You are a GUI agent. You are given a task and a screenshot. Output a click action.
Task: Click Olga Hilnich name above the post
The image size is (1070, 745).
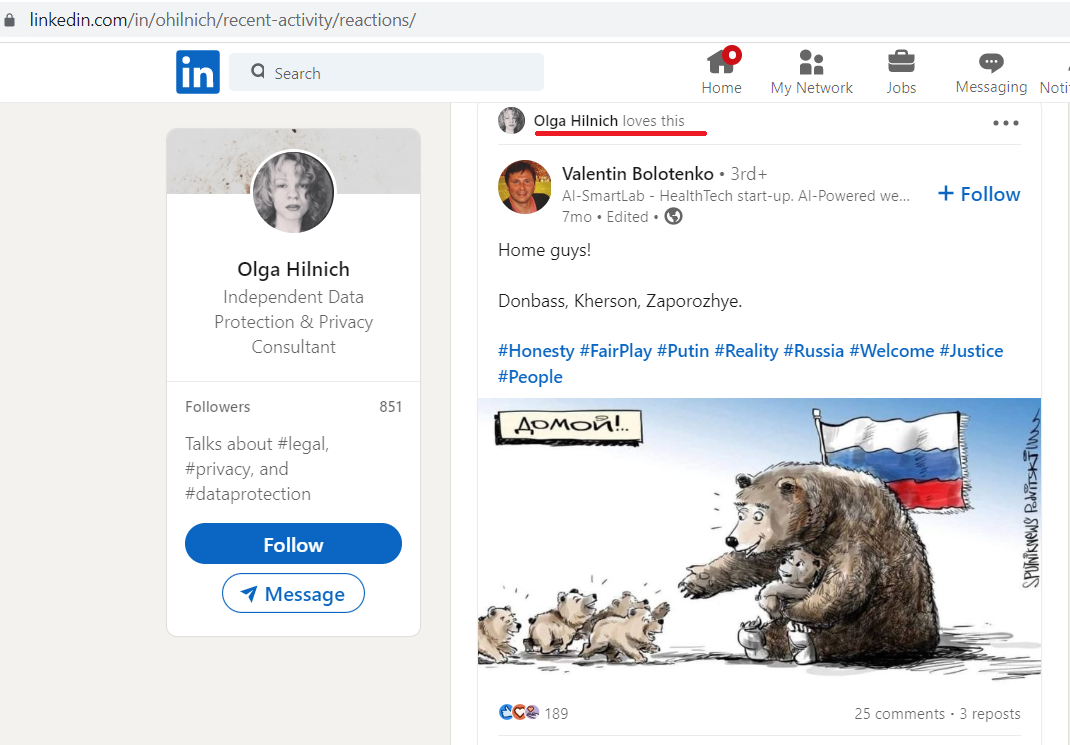(x=575, y=121)
